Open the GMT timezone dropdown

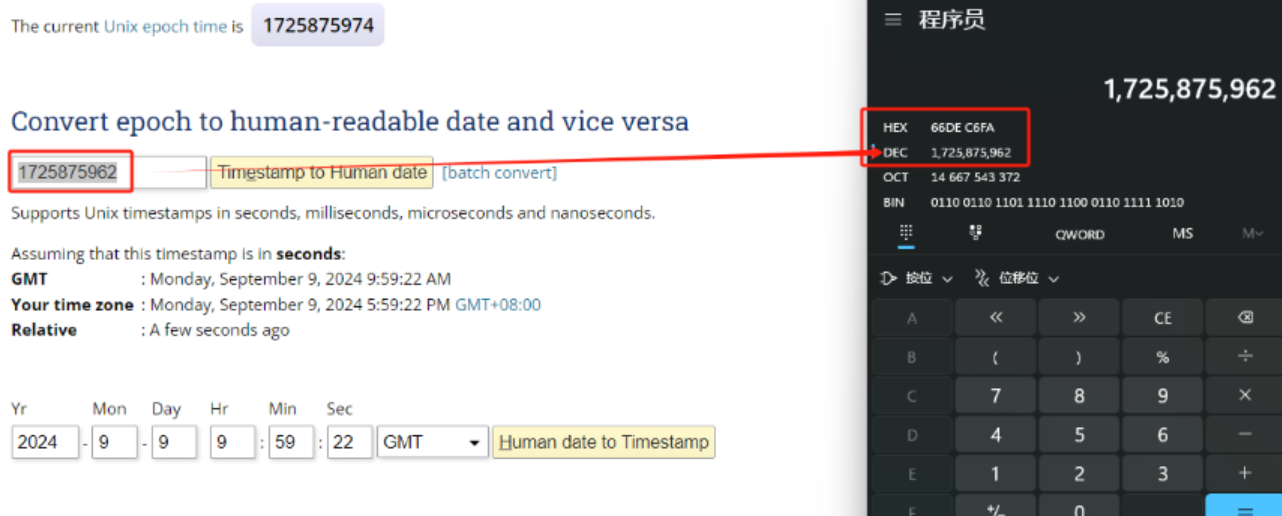point(432,442)
